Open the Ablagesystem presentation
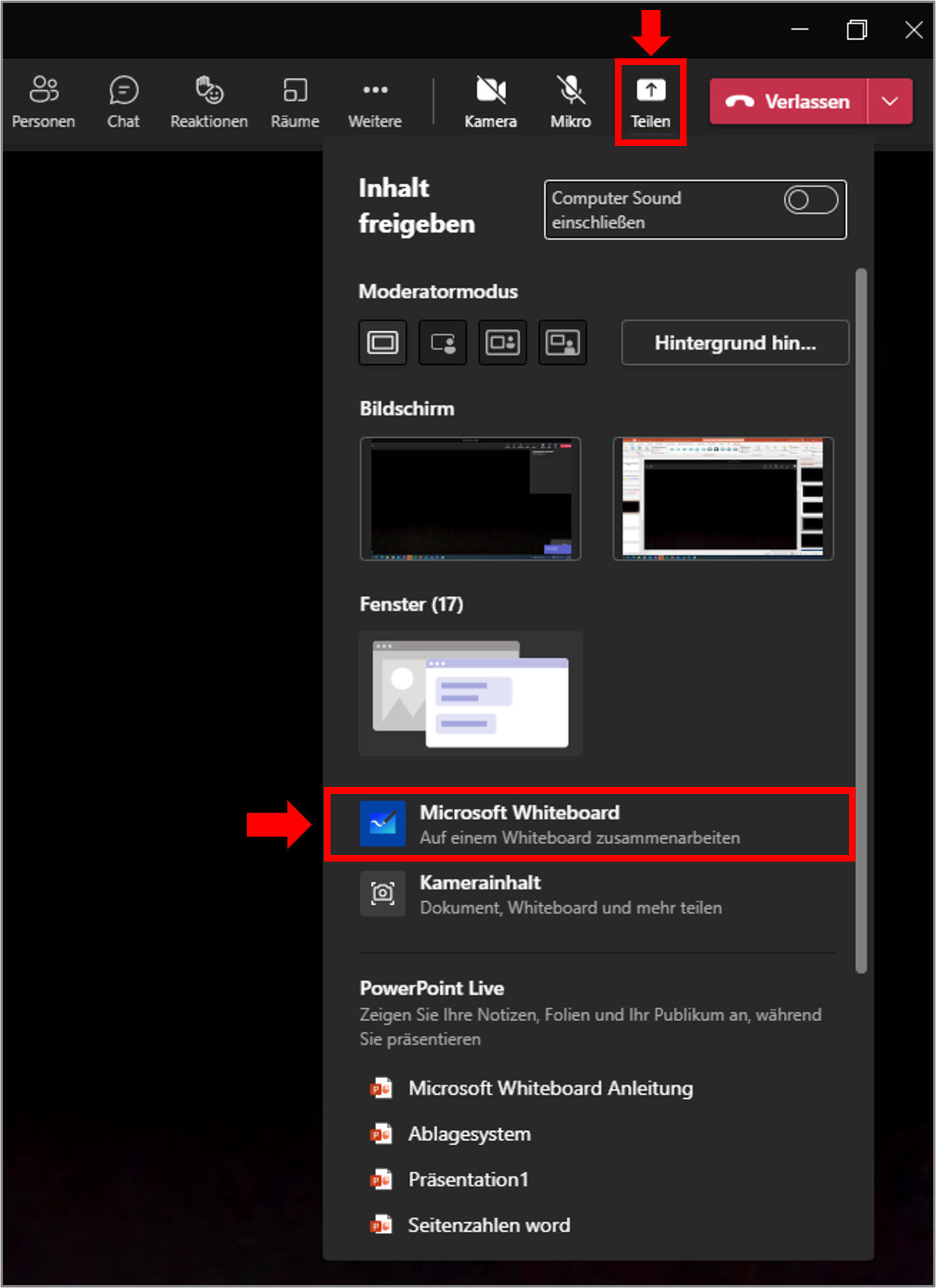 point(470,1134)
